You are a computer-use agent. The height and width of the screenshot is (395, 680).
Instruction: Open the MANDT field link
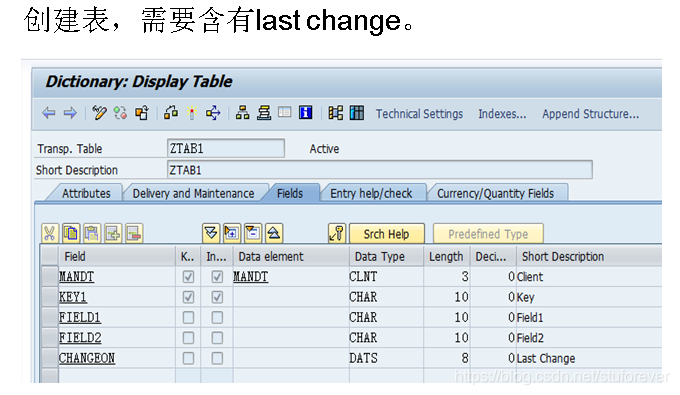click(x=76, y=277)
